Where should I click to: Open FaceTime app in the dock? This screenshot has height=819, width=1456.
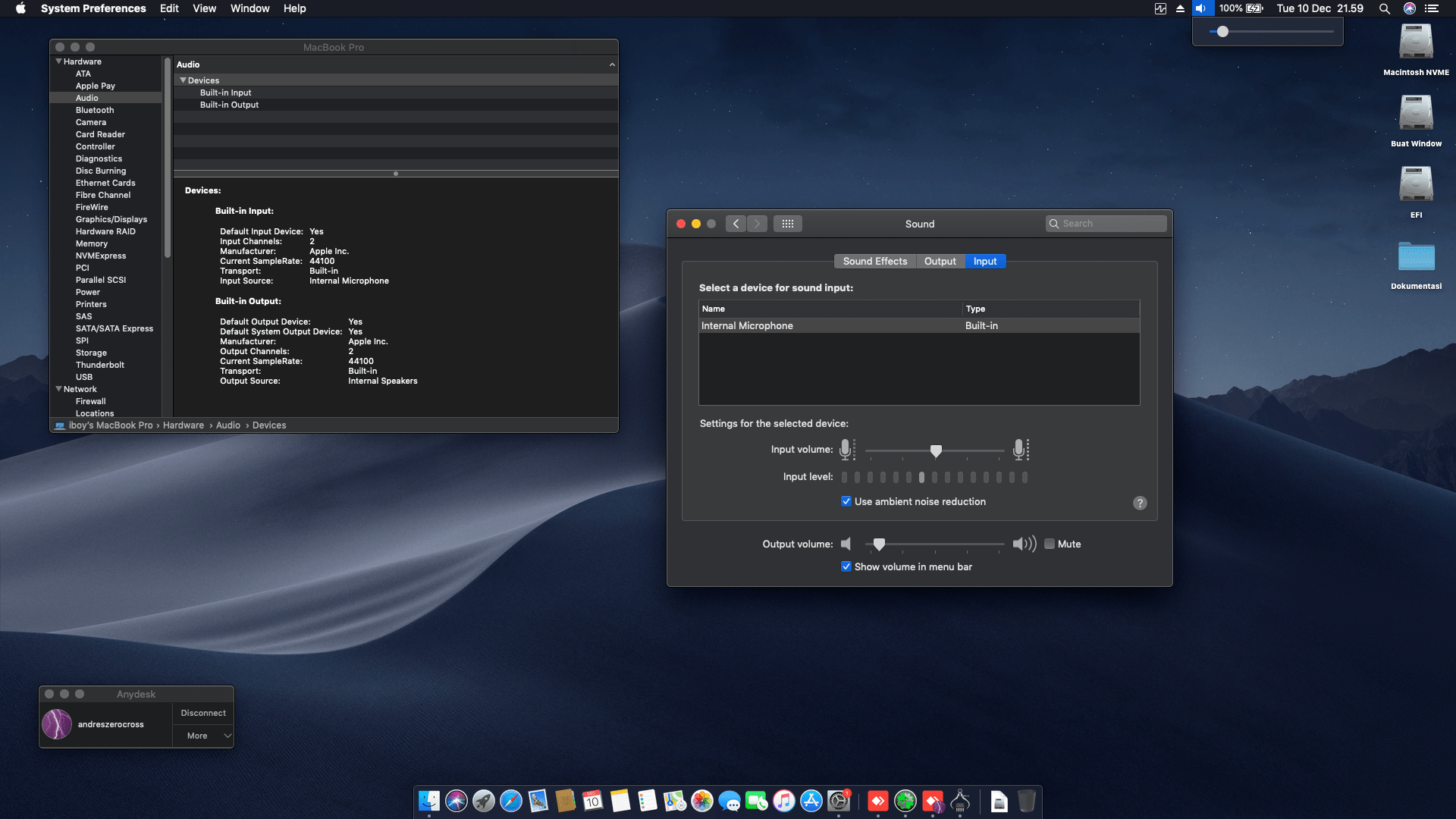click(x=757, y=801)
